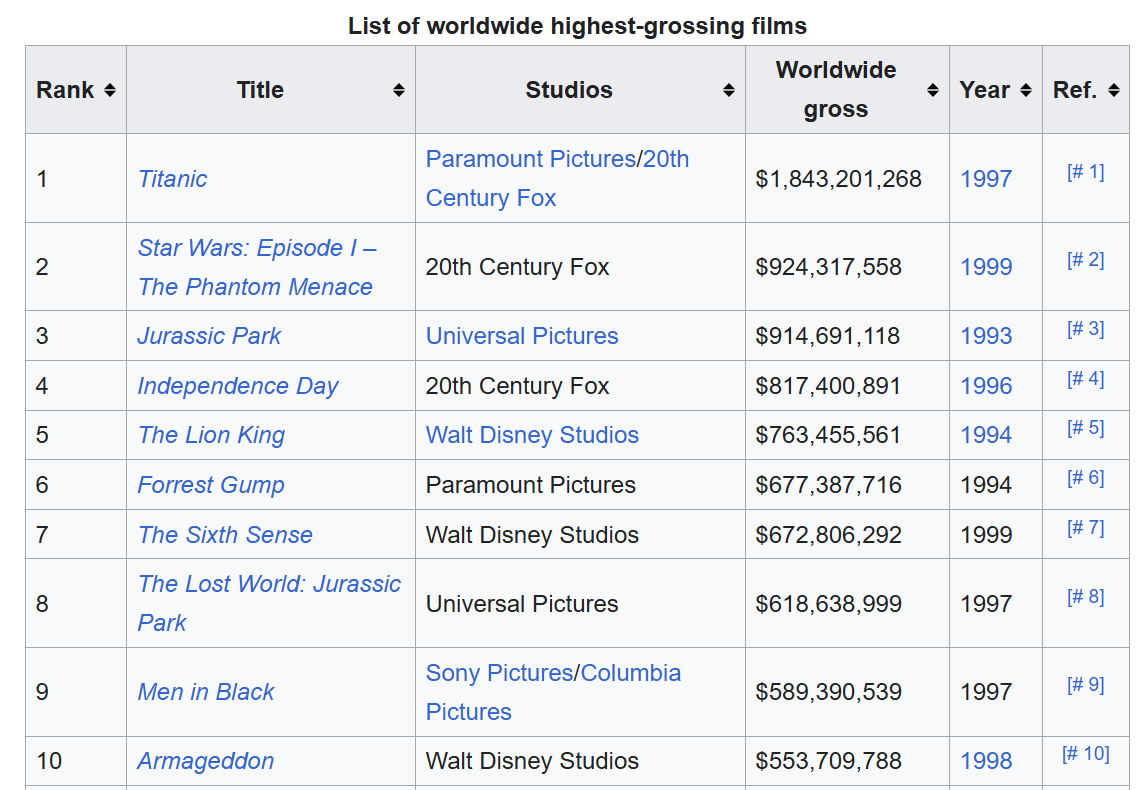Screen dimensions: 1143x790
Task: Open Universal Pictures link in row 3
Action: 522,336
